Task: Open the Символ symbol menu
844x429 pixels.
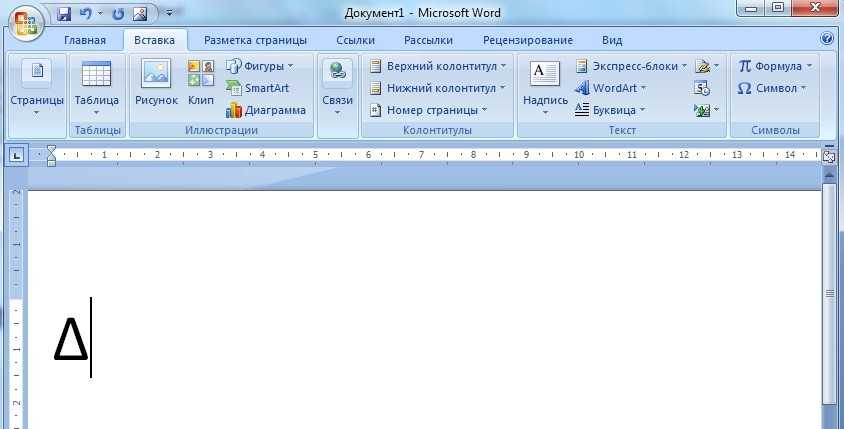Action: pos(772,88)
